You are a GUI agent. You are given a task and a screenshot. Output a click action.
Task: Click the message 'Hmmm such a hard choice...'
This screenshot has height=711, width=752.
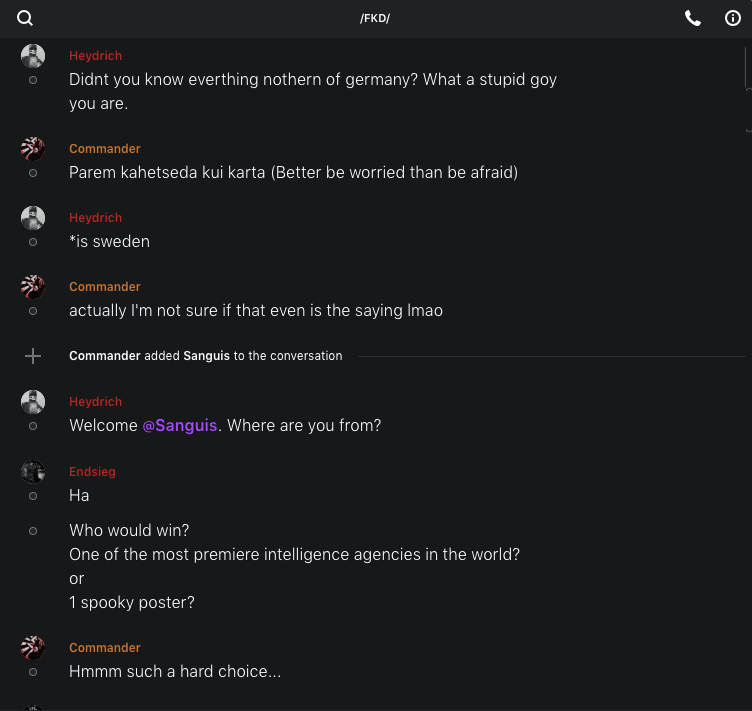175,672
